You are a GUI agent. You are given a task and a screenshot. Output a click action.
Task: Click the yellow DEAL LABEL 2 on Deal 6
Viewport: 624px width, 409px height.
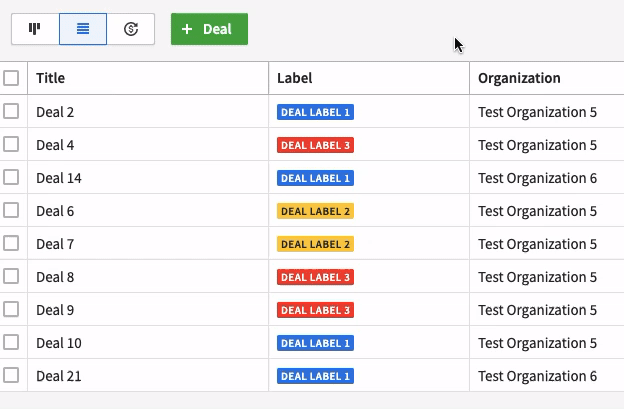pyautogui.click(x=315, y=211)
